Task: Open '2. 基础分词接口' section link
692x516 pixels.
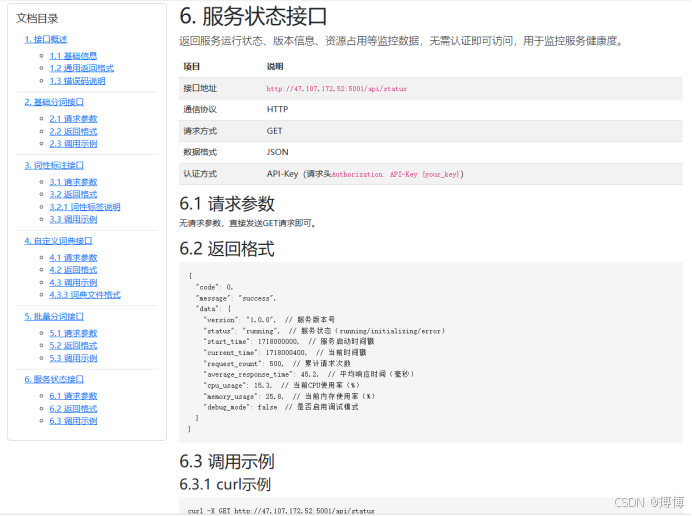Action: pos(54,102)
